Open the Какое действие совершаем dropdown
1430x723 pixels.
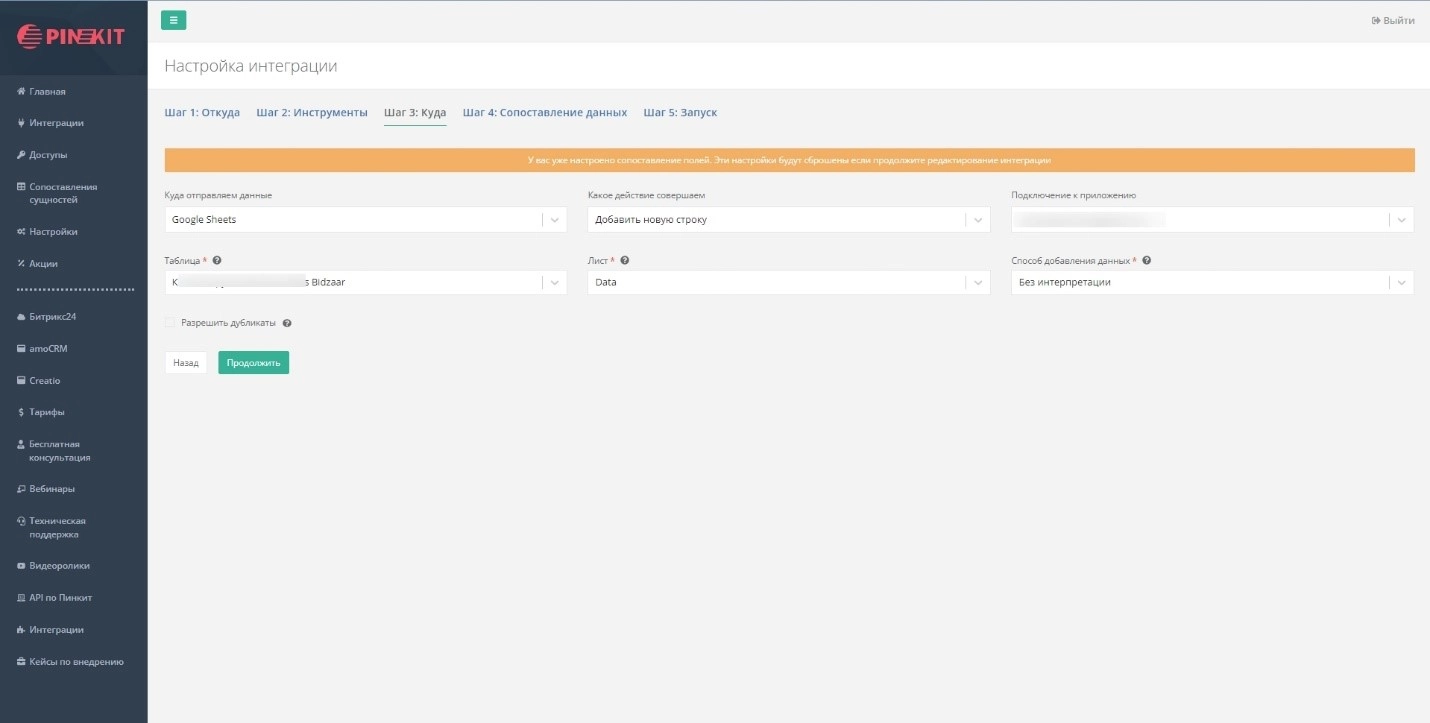pos(788,220)
